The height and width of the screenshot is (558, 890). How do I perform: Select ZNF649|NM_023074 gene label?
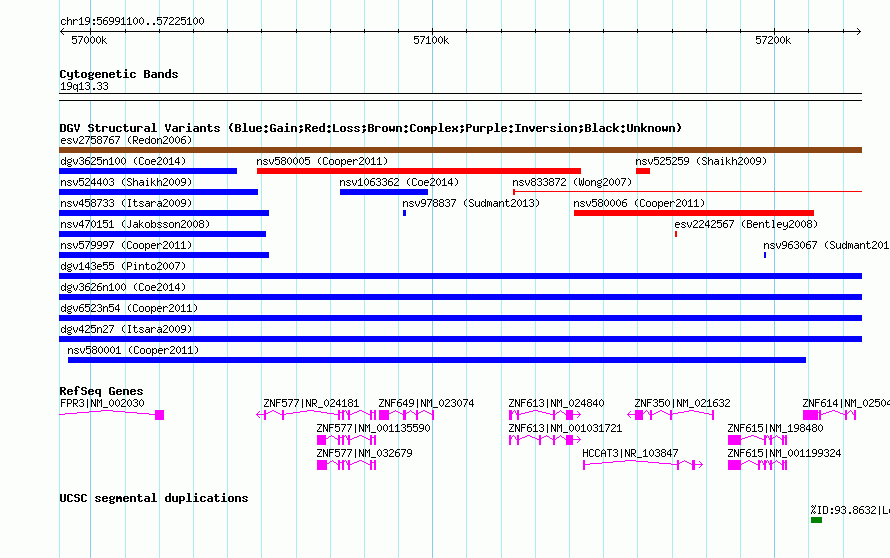coord(426,404)
